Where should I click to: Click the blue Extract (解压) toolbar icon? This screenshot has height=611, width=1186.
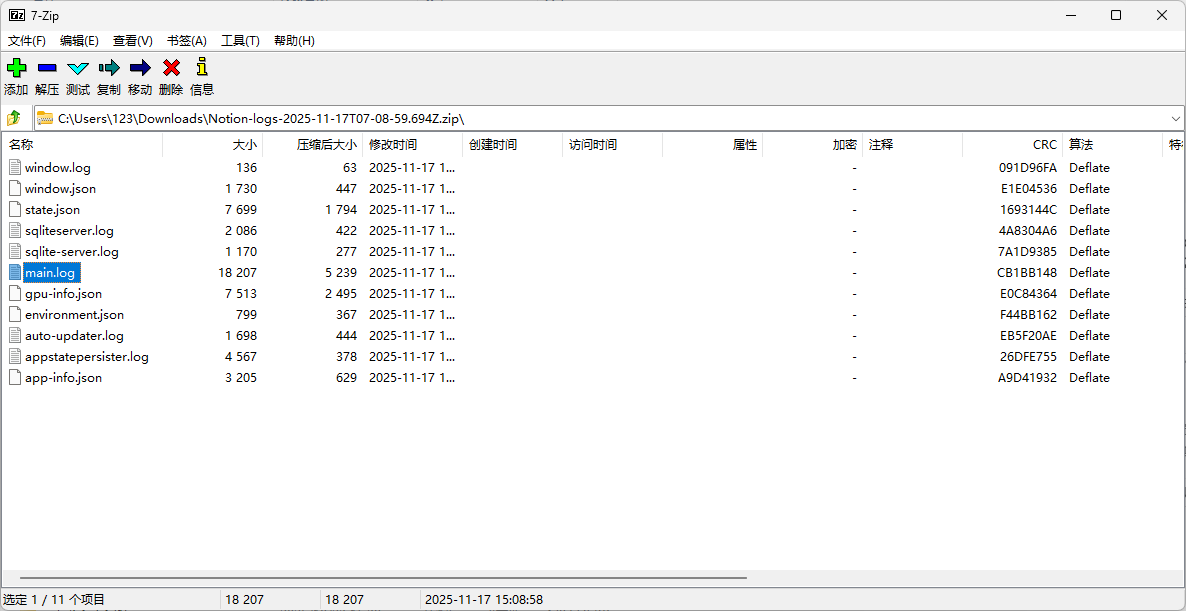(47, 68)
